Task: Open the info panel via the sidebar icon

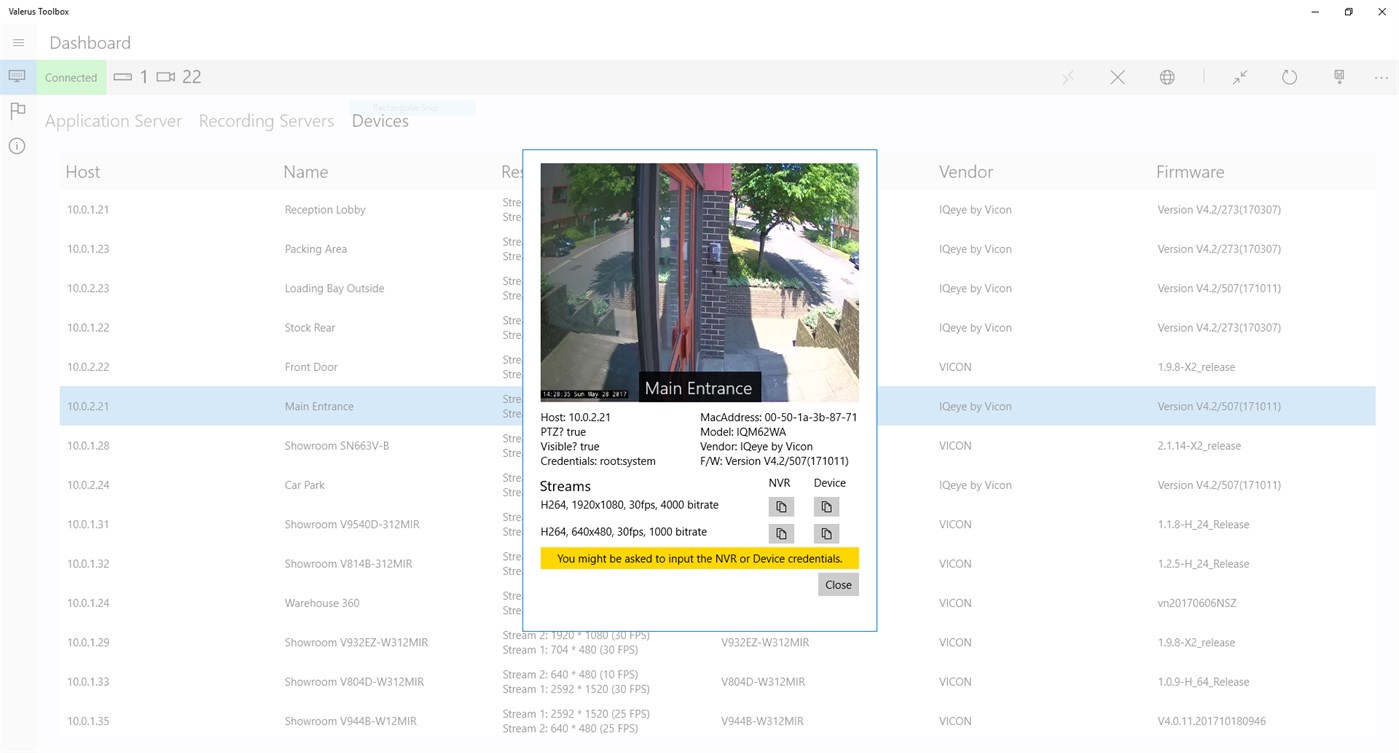Action: click(17, 145)
